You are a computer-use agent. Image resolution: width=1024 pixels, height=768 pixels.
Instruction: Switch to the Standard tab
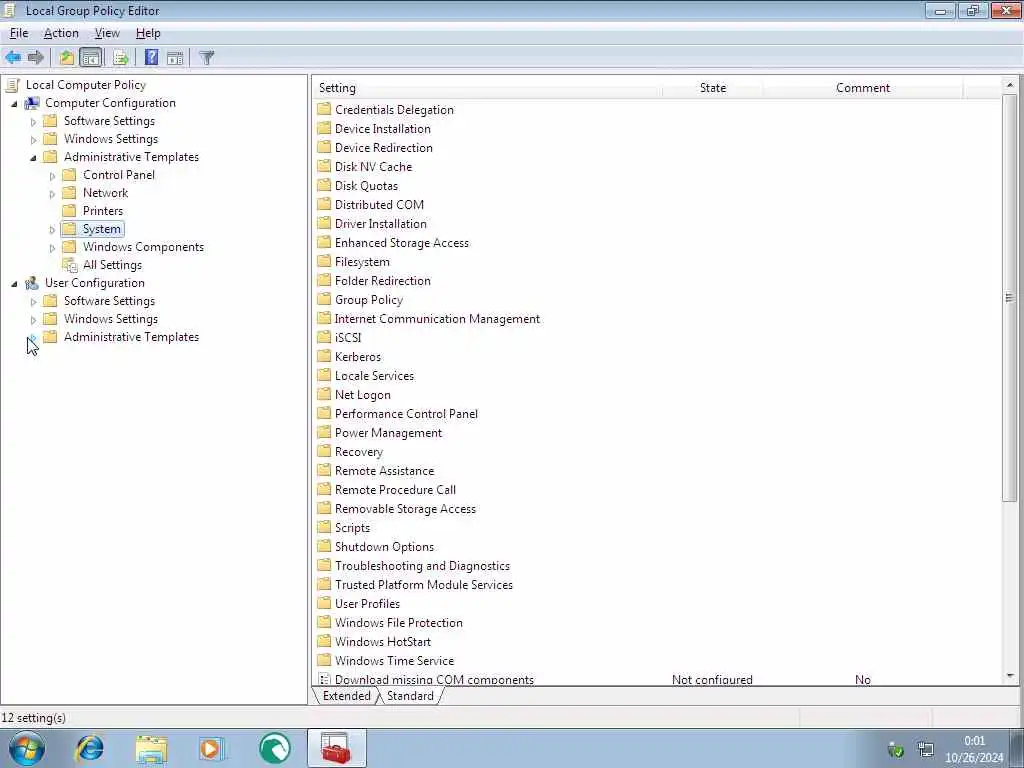click(x=410, y=696)
